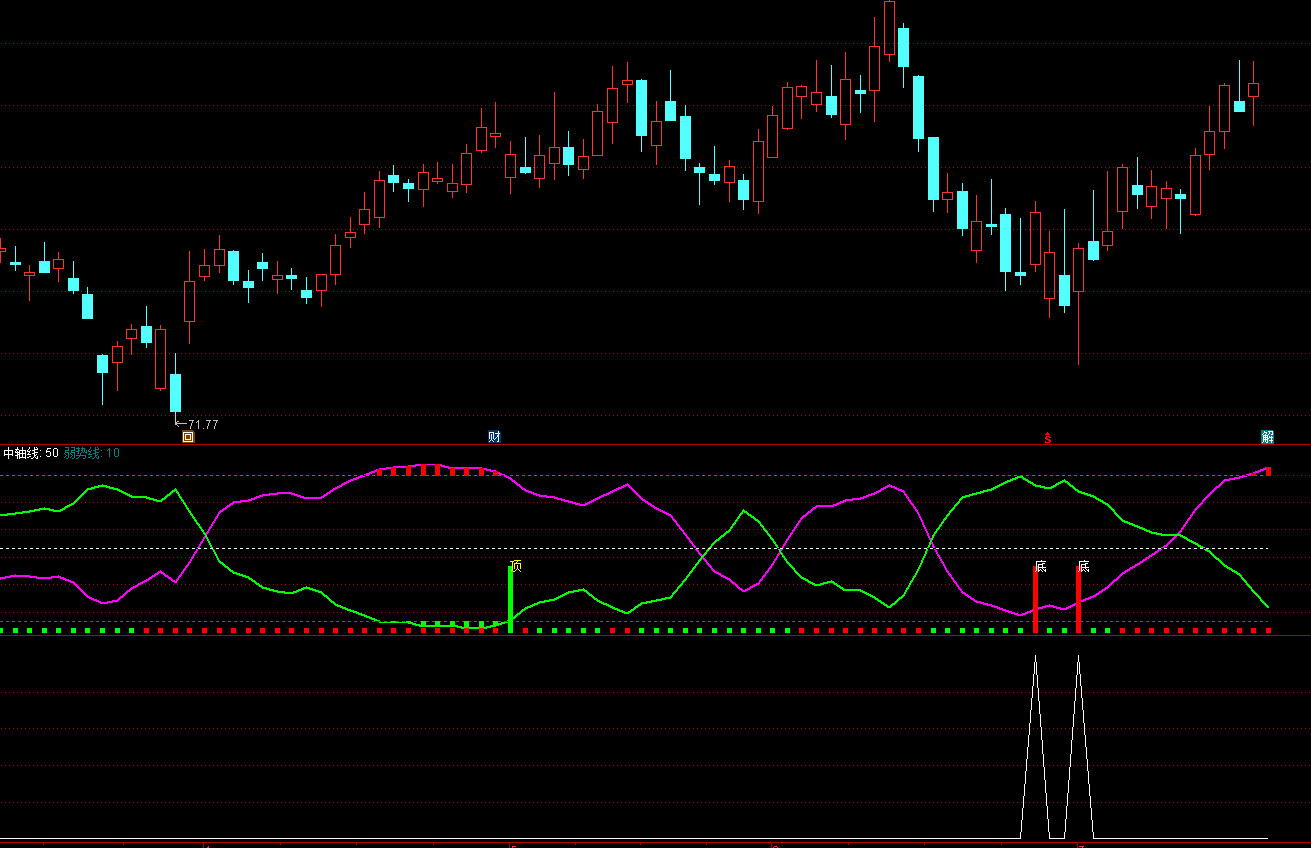
Task: Click first white spike peak in bottom panel
Action: click(1035, 658)
